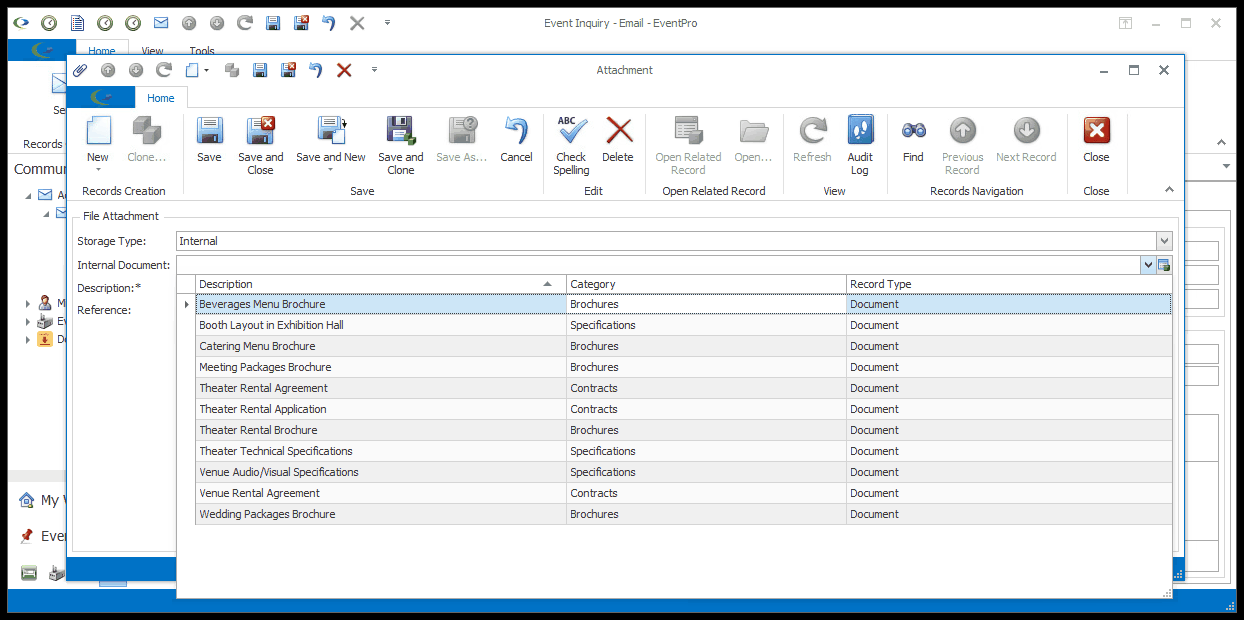Collapse the Attachment window ribbon
Viewport: 1244px width, 620px height.
[x=1169, y=189]
